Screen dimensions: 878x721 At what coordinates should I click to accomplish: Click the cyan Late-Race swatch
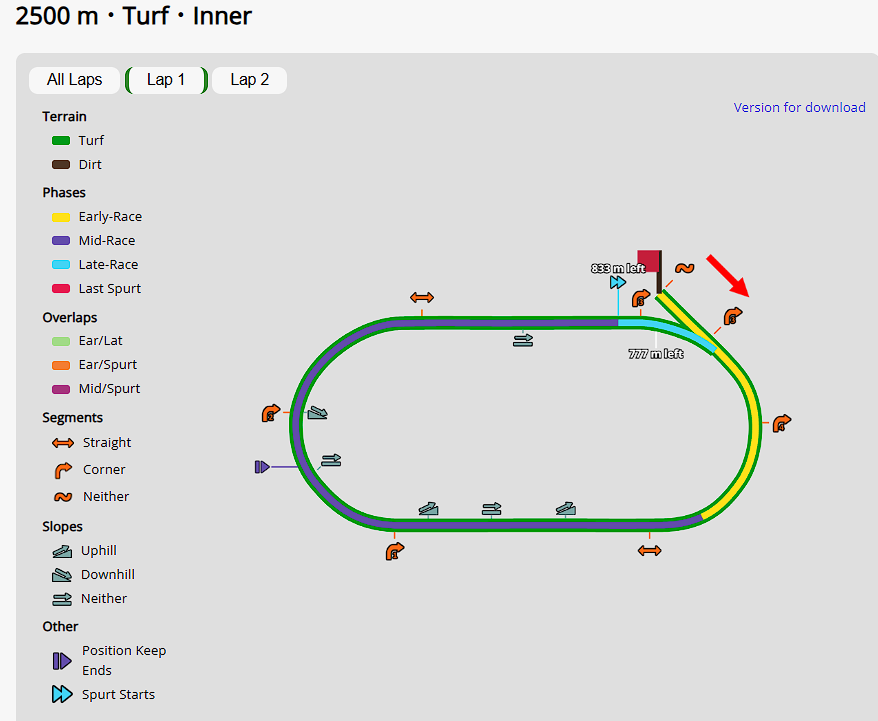pos(61,265)
